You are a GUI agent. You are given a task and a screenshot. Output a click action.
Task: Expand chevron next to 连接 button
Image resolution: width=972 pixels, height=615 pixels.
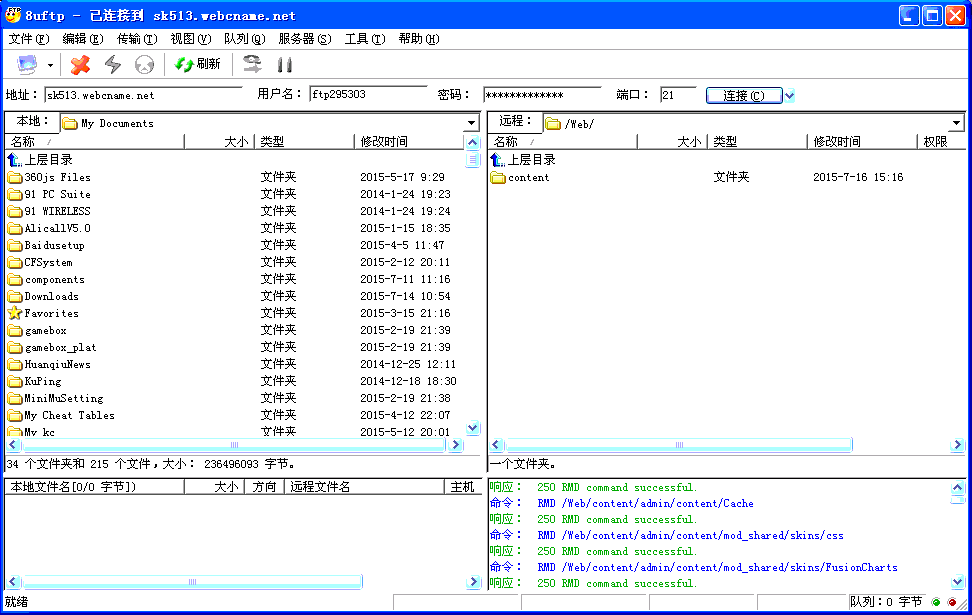pyautogui.click(x=790, y=95)
